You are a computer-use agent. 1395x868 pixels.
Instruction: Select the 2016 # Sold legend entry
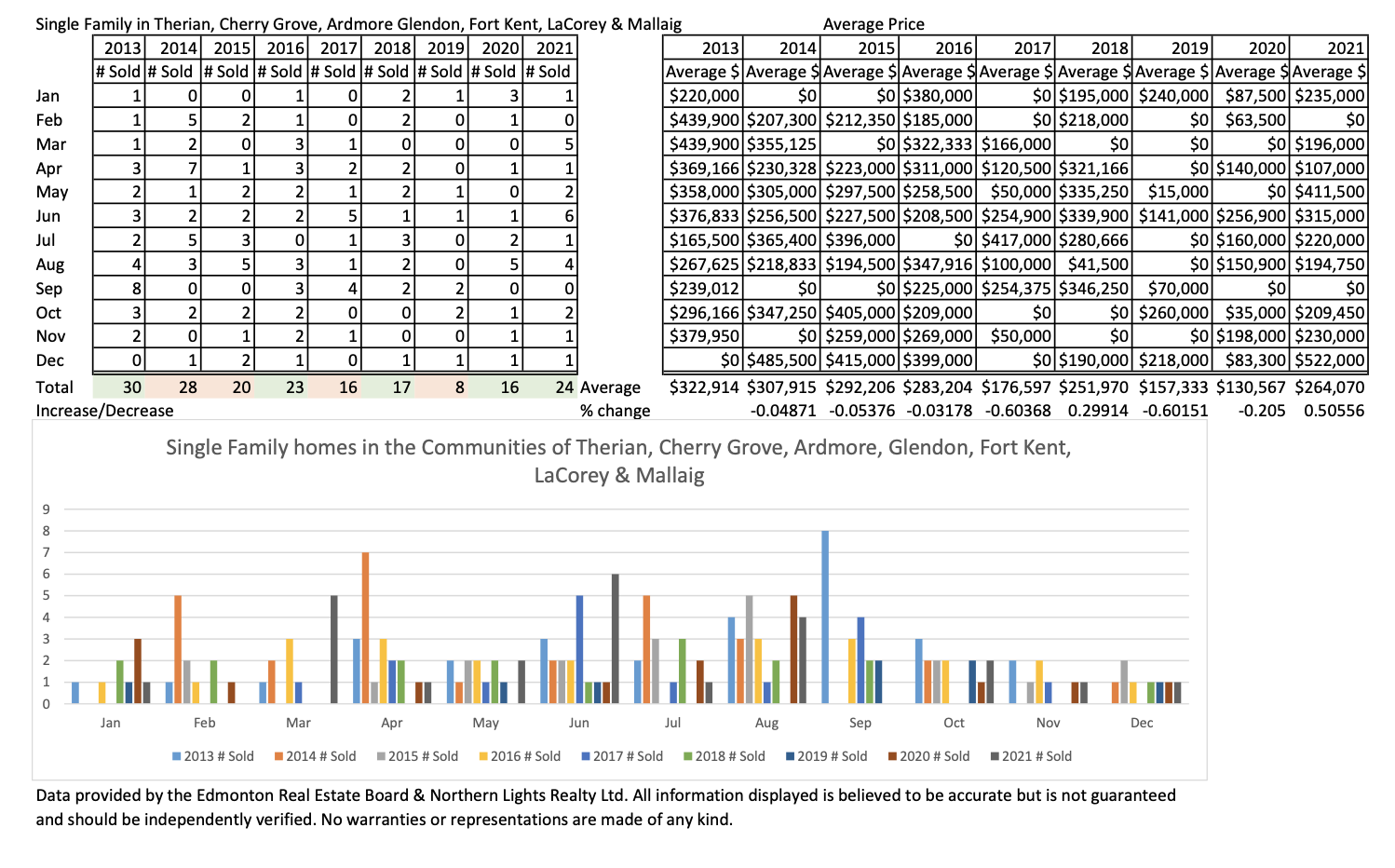(520, 756)
